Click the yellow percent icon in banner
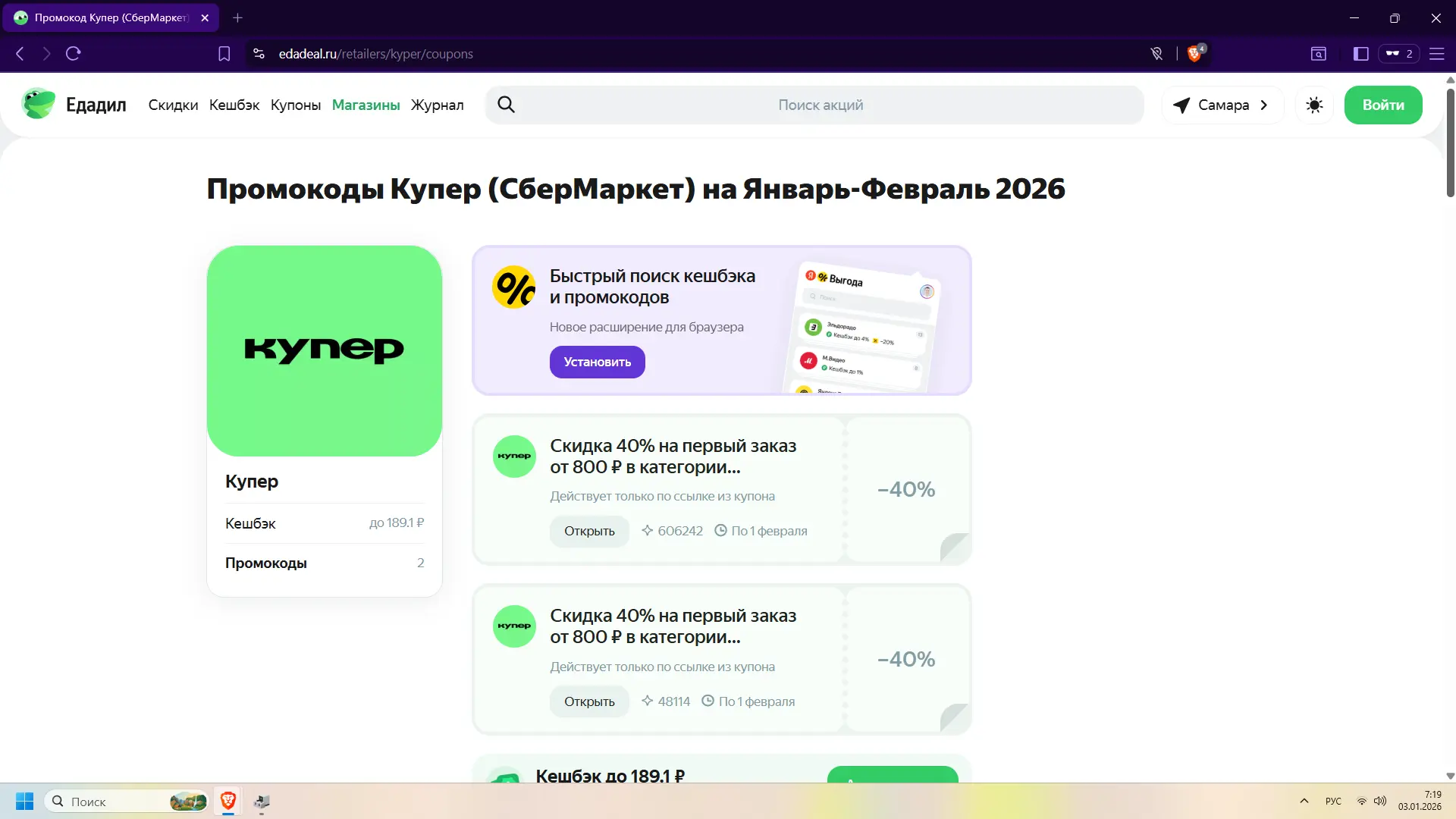 (514, 287)
